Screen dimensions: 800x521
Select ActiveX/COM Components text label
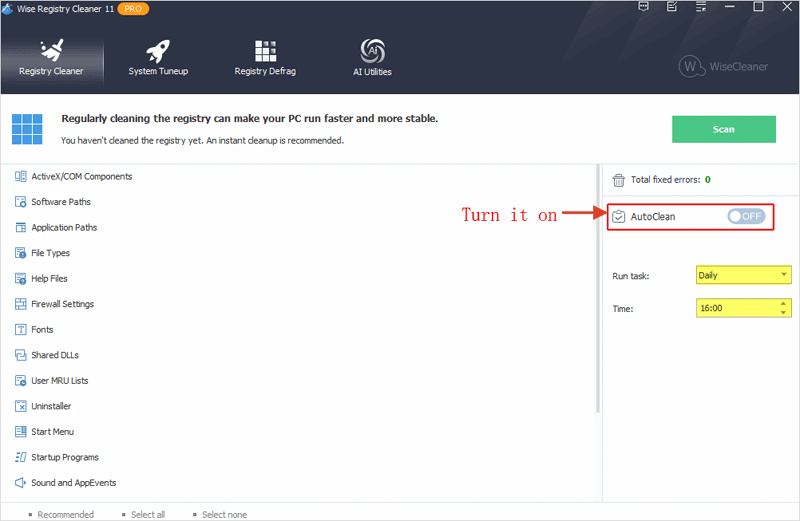click(82, 177)
